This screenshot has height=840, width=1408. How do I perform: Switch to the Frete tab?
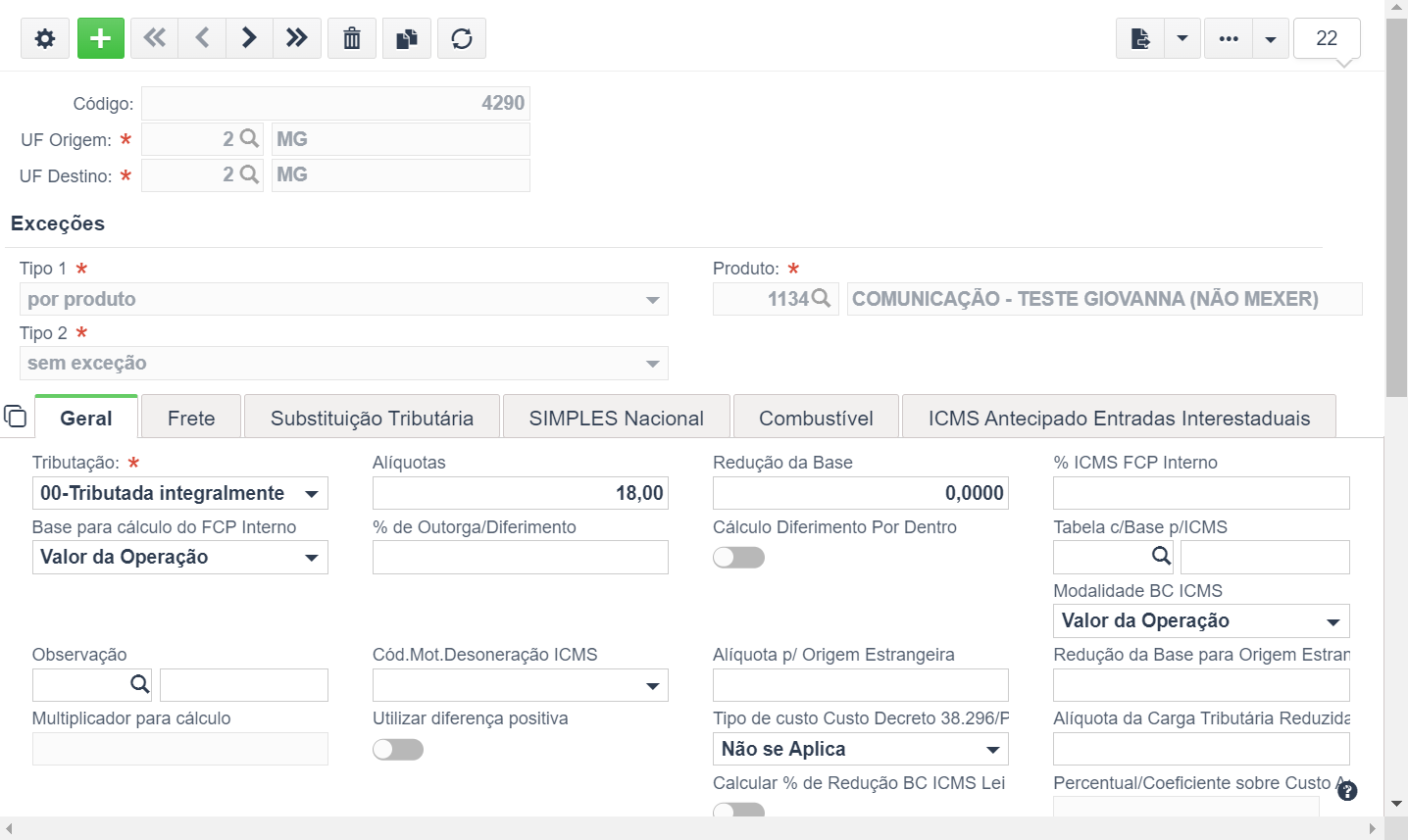point(191,418)
